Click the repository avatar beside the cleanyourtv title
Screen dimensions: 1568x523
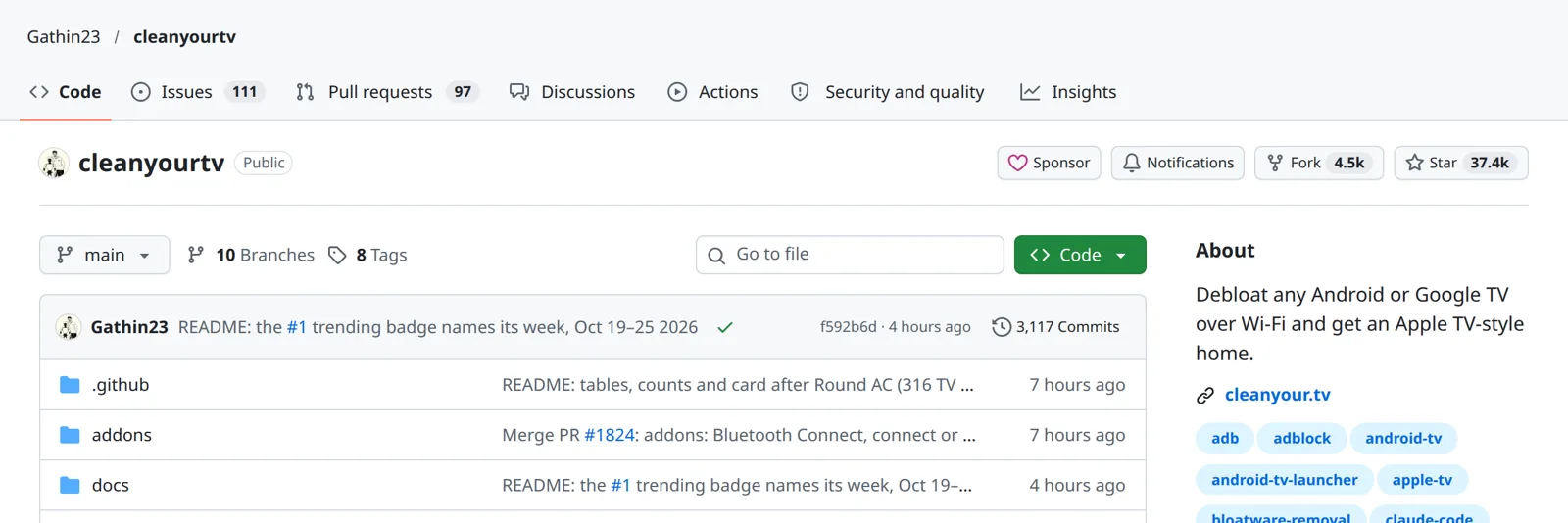point(54,163)
